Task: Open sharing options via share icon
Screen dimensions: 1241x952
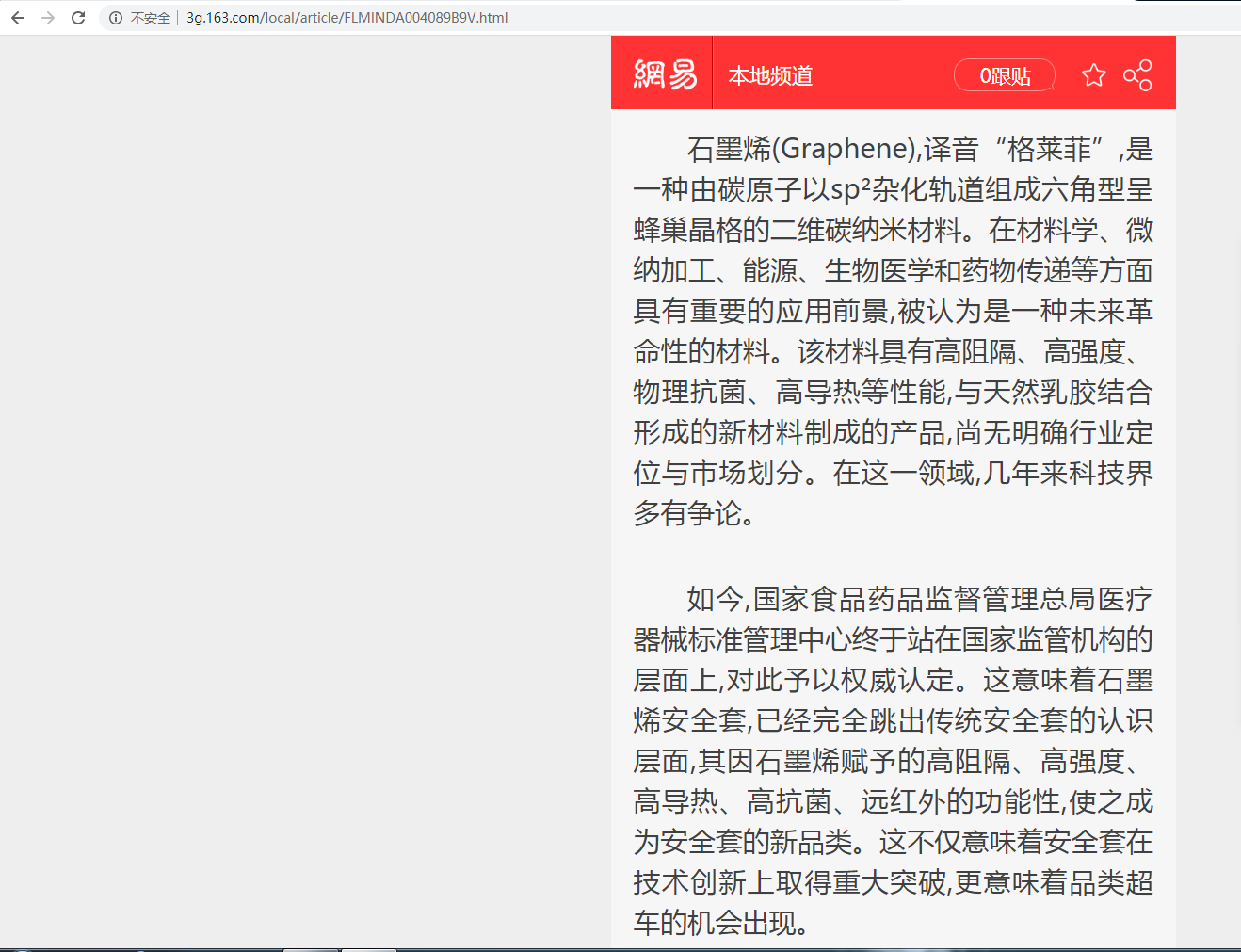Action: 1137,75
